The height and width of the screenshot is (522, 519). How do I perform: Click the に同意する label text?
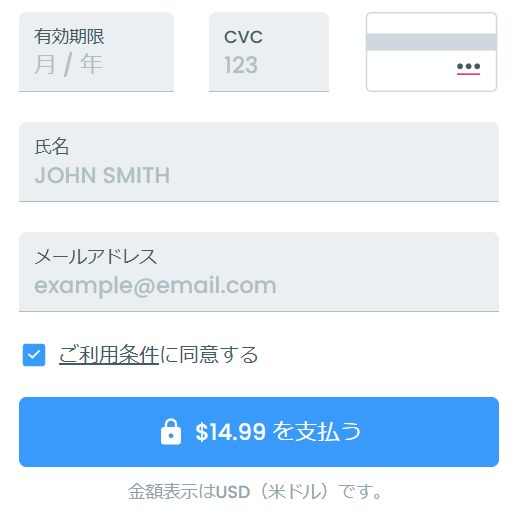pos(209,355)
